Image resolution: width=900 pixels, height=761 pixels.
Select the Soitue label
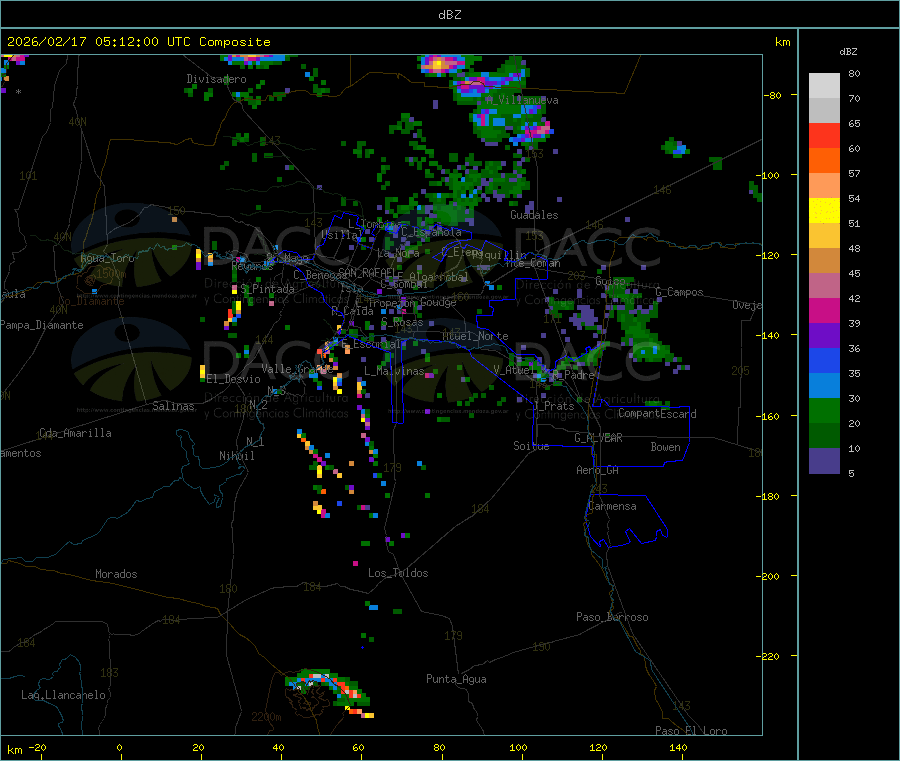point(531,446)
